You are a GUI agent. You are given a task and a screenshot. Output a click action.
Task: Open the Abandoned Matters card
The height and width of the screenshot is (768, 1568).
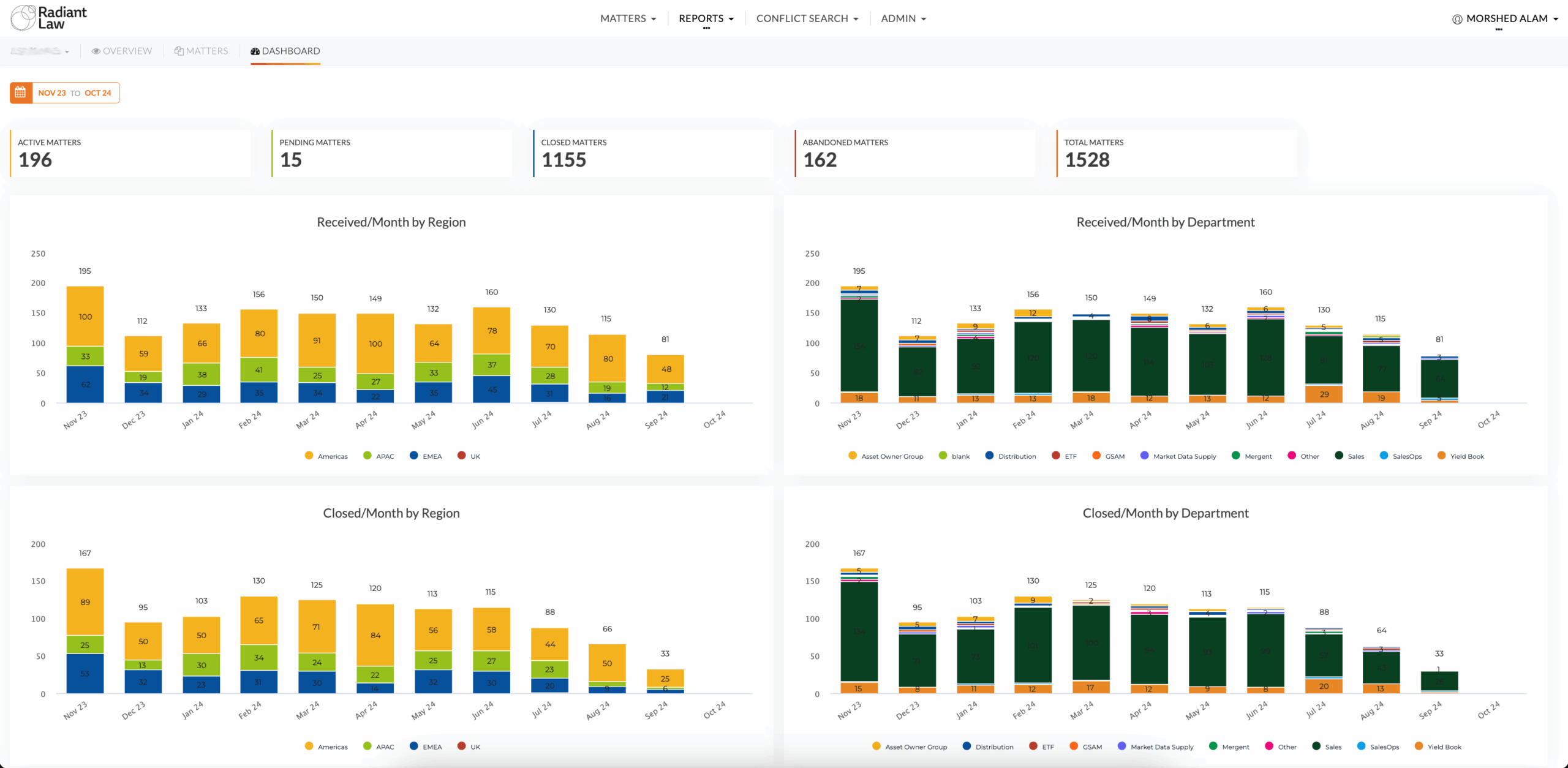click(x=915, y=153)
